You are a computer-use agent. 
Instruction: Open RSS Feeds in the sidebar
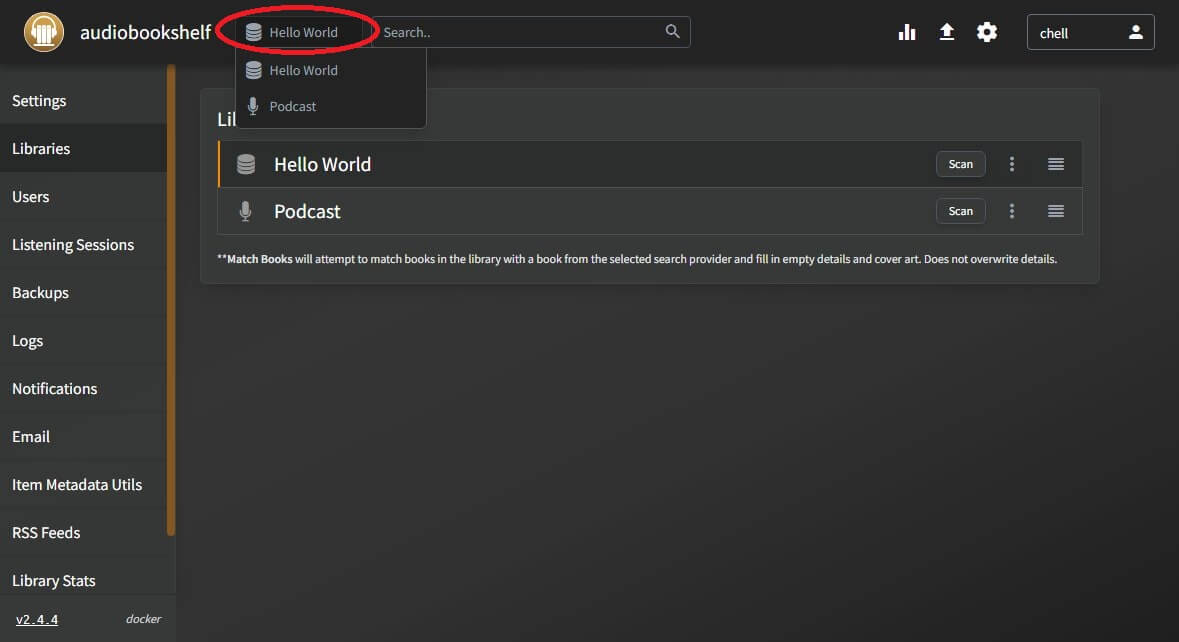(x=83, y=533)
